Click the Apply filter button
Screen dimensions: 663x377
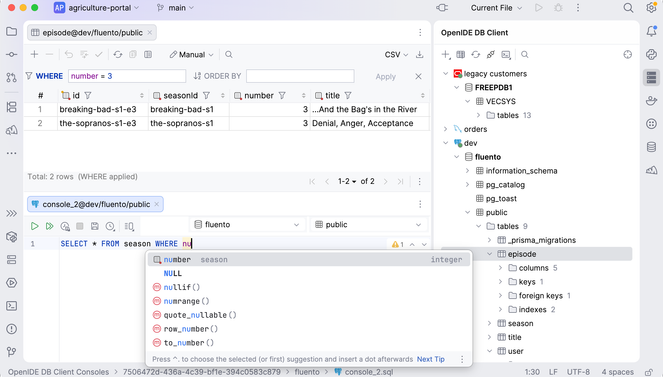tap(385, 76)
